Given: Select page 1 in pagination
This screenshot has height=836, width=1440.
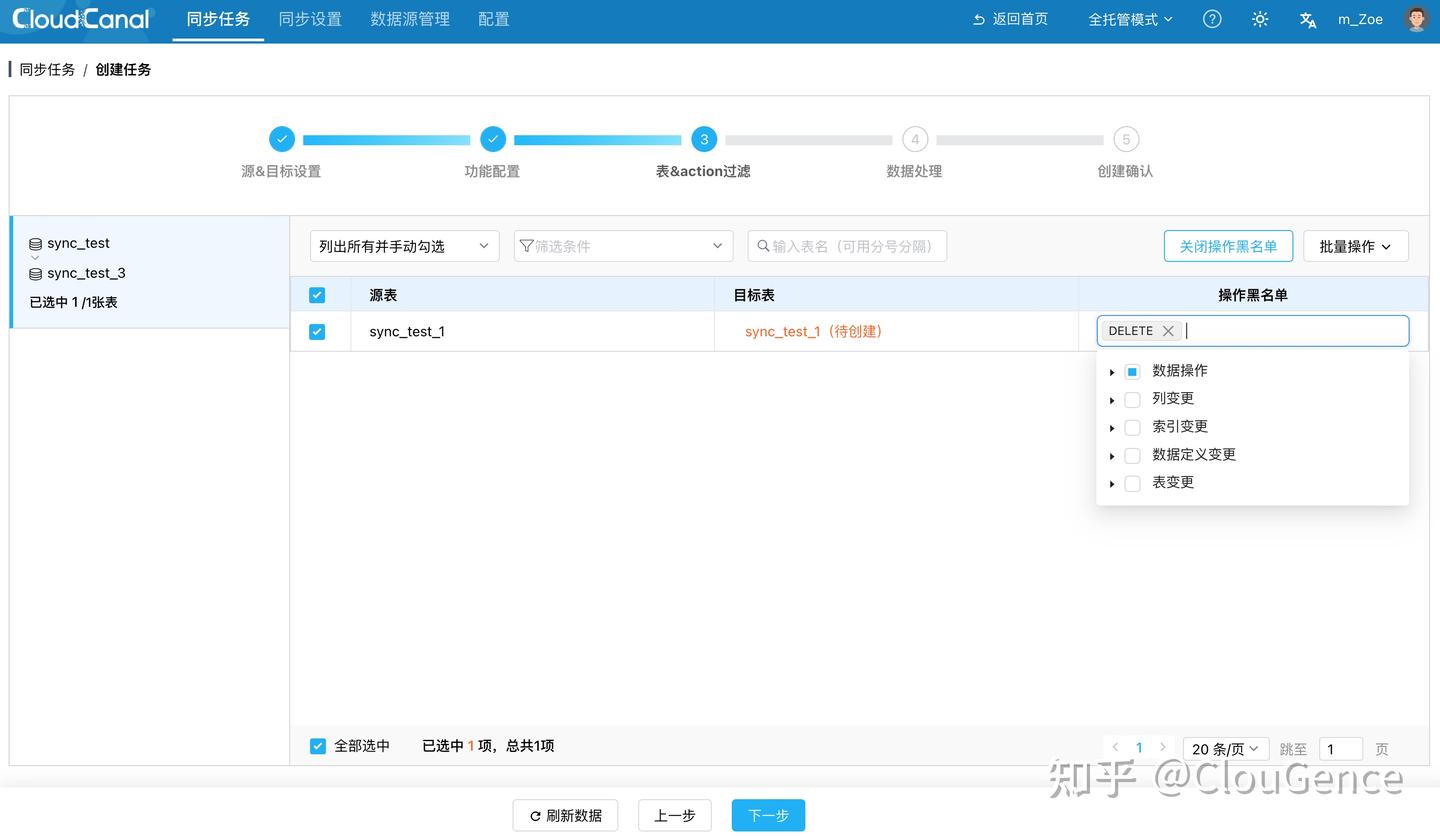Looking at the screenshot, I should [1139, 747].
